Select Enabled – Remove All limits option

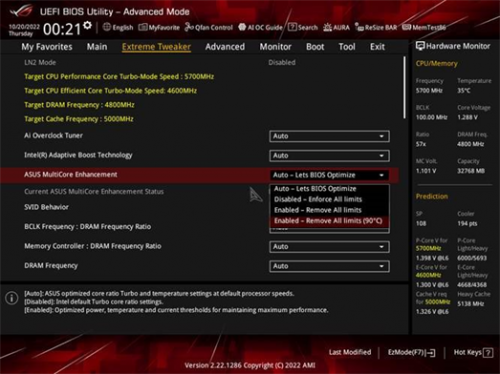tap(329, 210)
